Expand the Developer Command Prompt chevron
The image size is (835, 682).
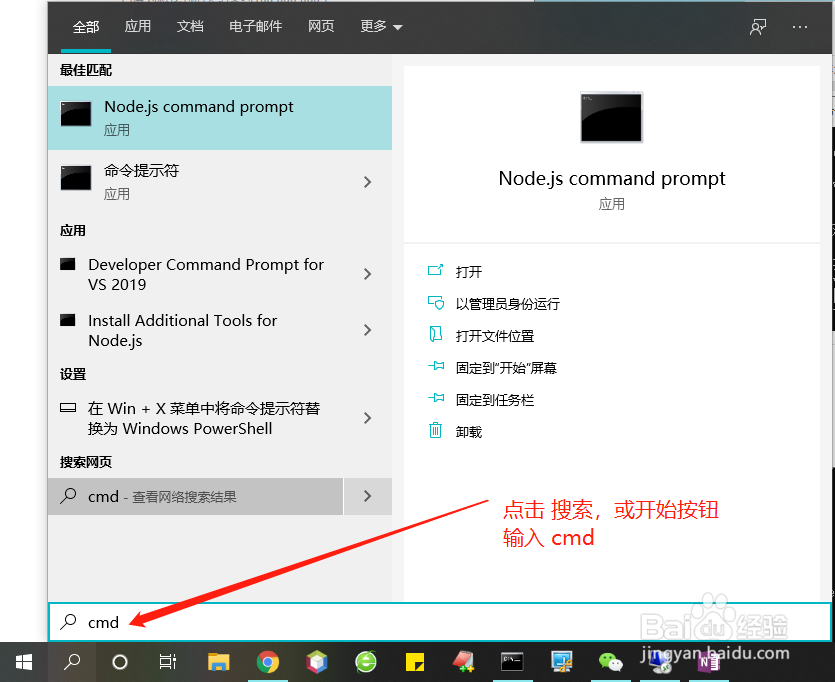[x=367, y=274]
